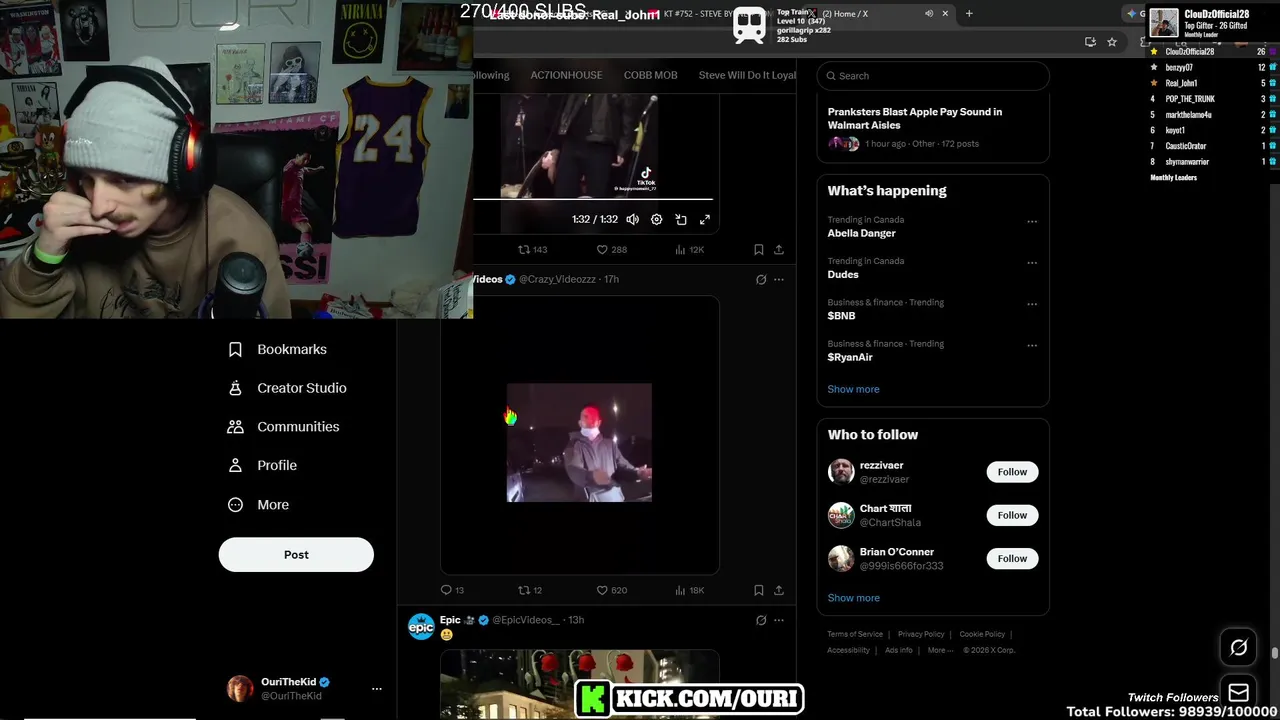Follow the Chart शाला account
This screenshot has width=1280, height=720.
[x=1012, y=515]
